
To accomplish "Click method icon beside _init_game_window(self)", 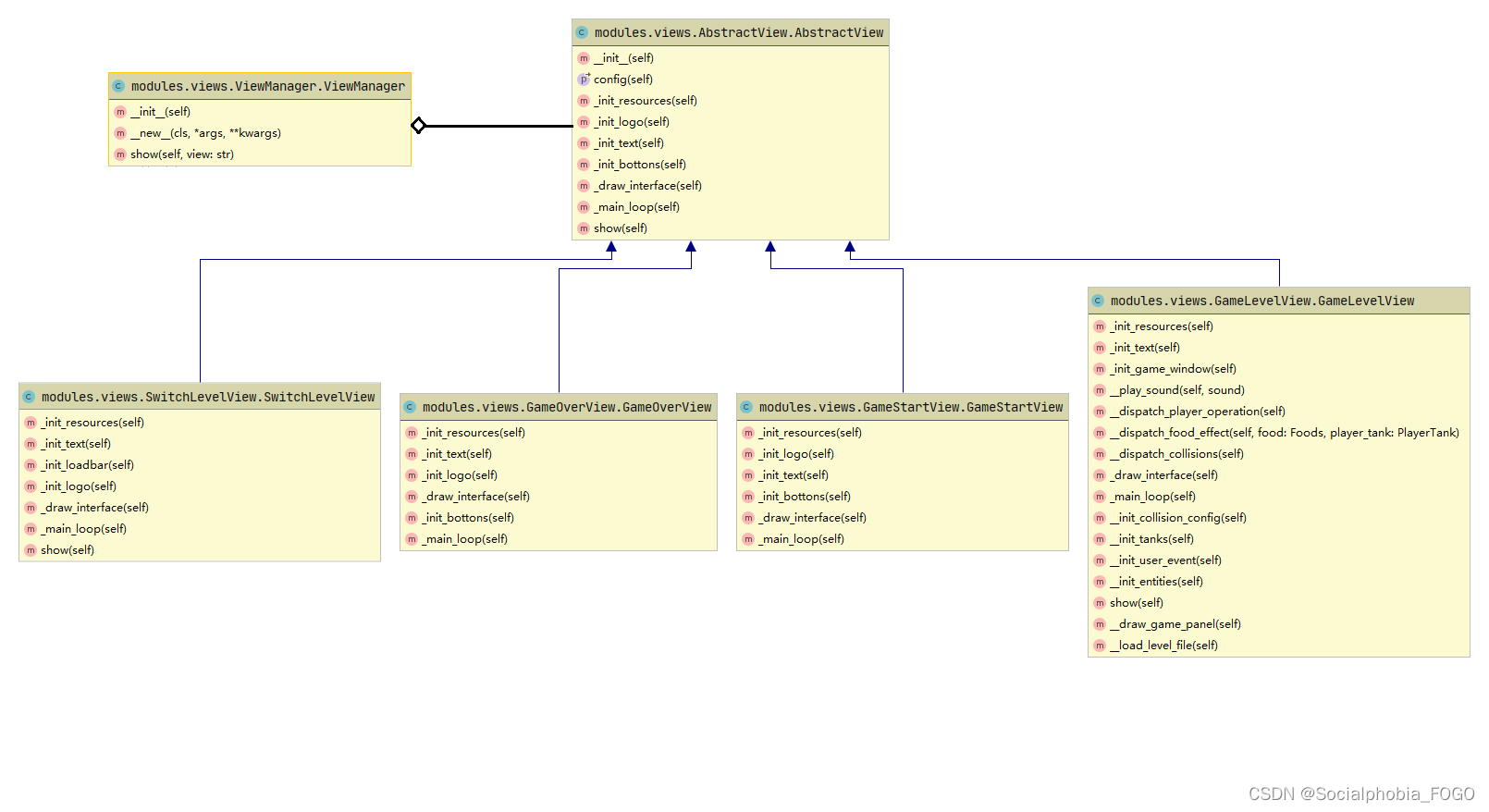I will 1100,369.
